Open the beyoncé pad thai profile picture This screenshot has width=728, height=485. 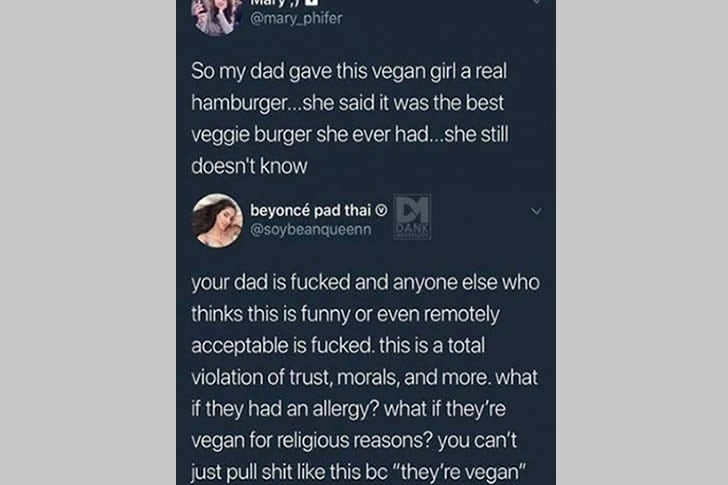click(217, 220)
